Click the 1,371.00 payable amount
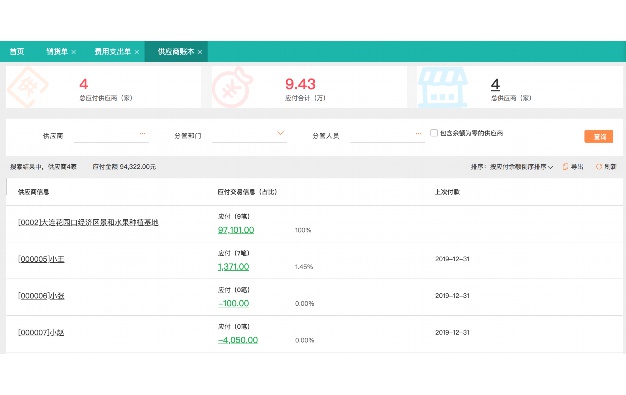 (233, 267)
